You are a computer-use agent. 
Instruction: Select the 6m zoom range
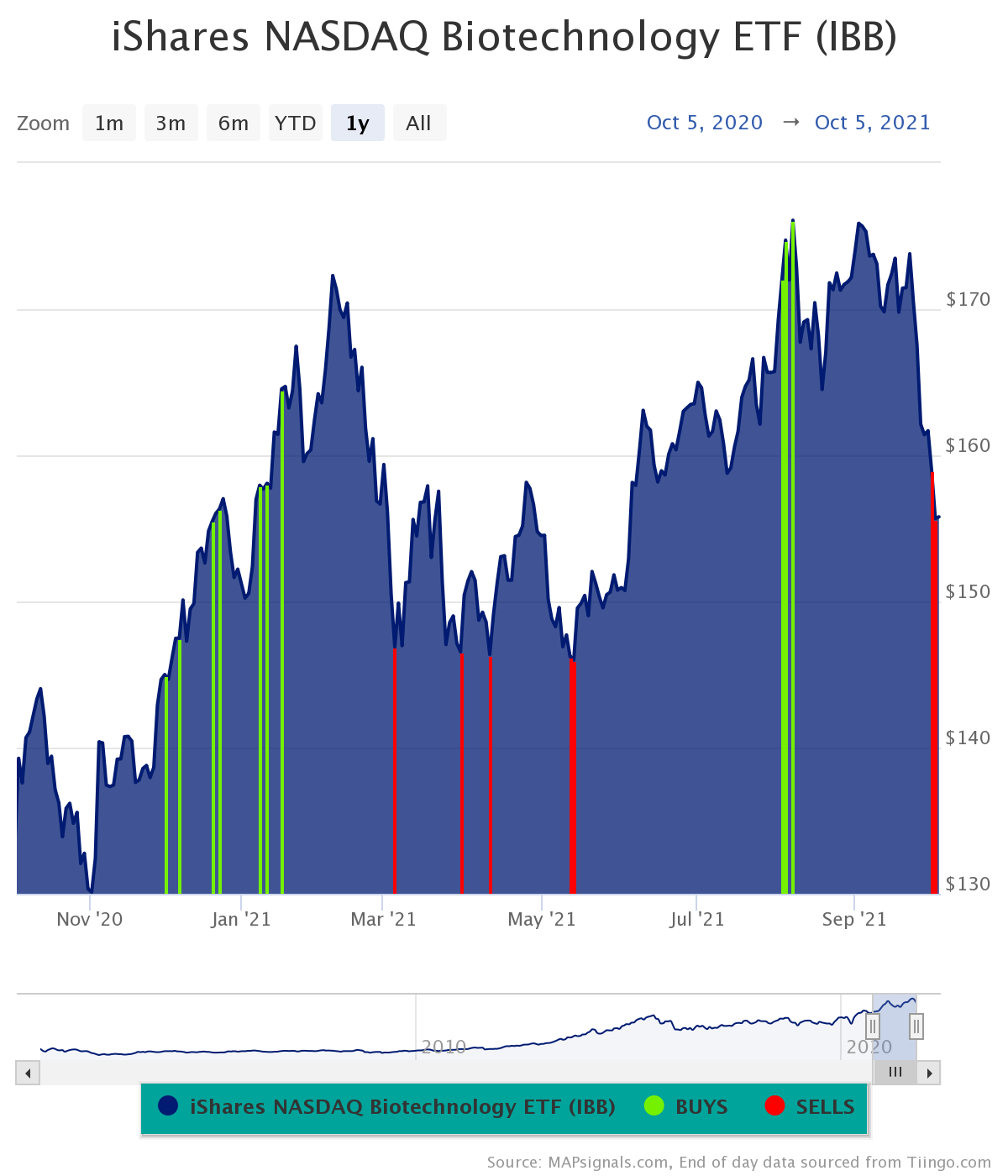[234, 123]
